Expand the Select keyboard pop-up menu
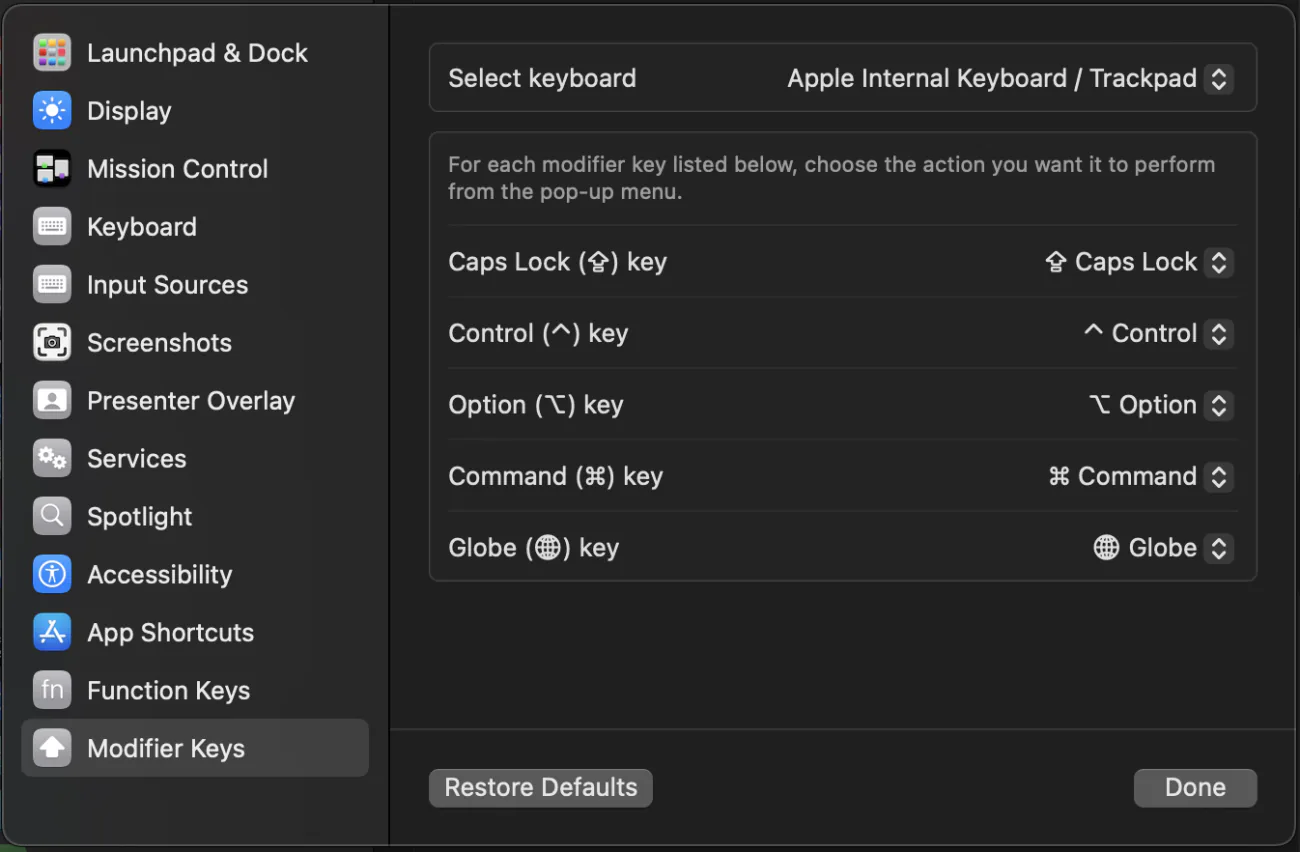This screenshot has height=852, width=1300. tap(1010, 78)
